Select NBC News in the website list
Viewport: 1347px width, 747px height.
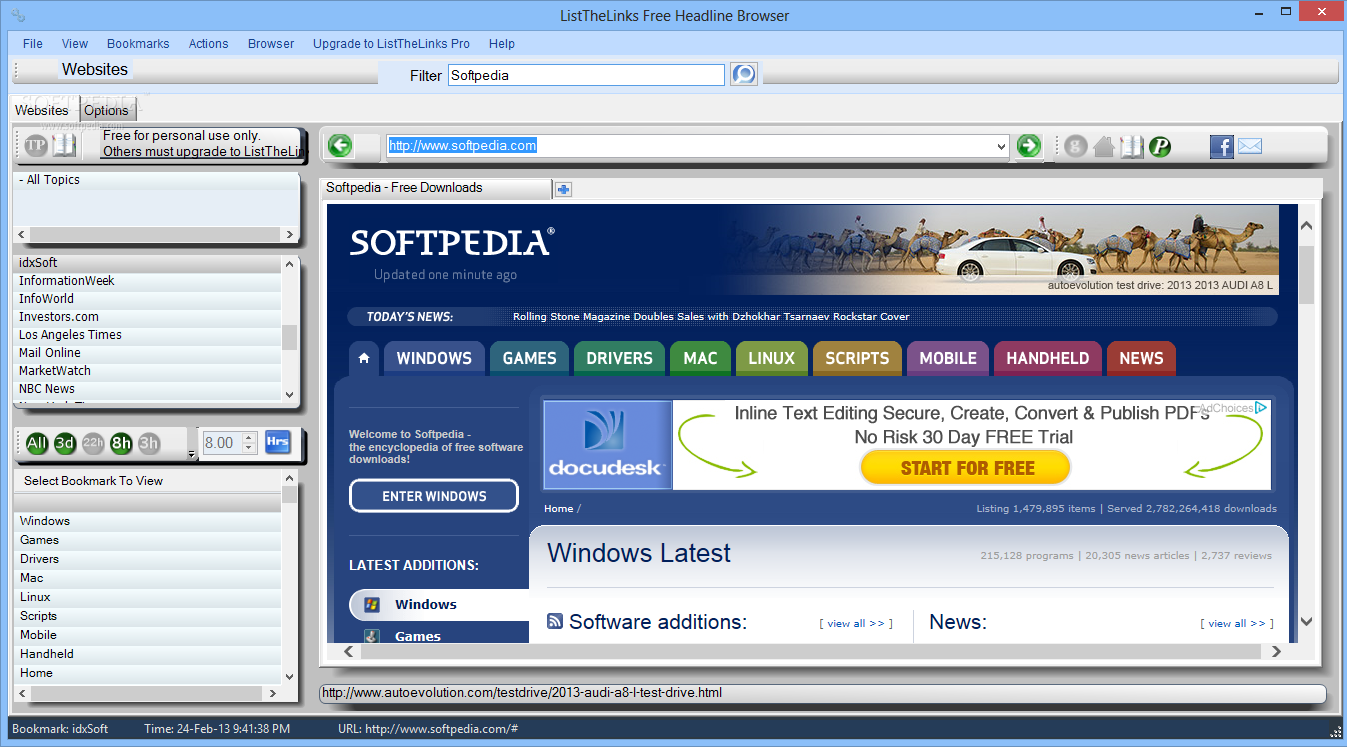tap(148, 389)
